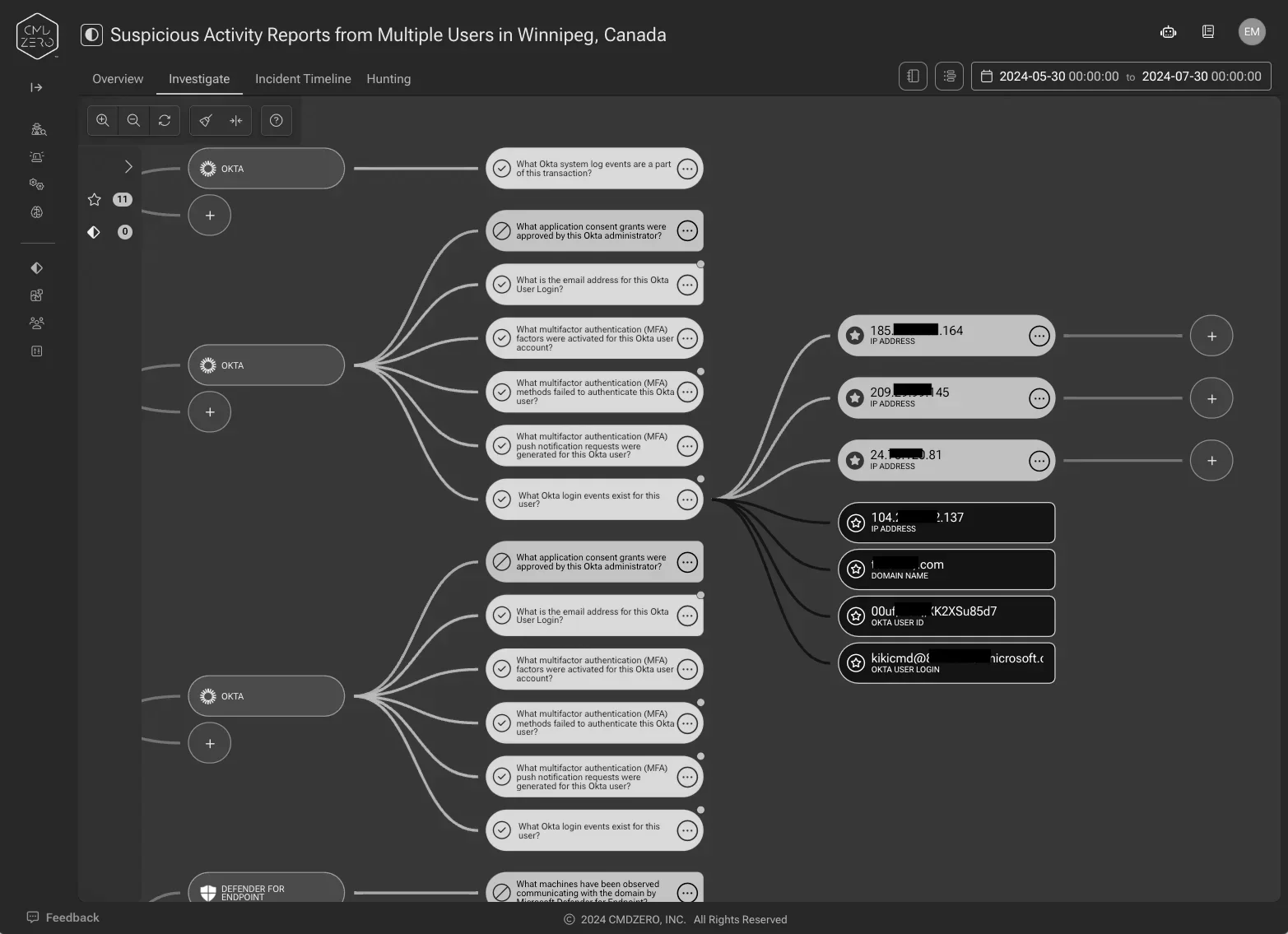The image size is (1288, 934).
Task: Toggle the starred items filter showing 11
Action: [109, 199]
